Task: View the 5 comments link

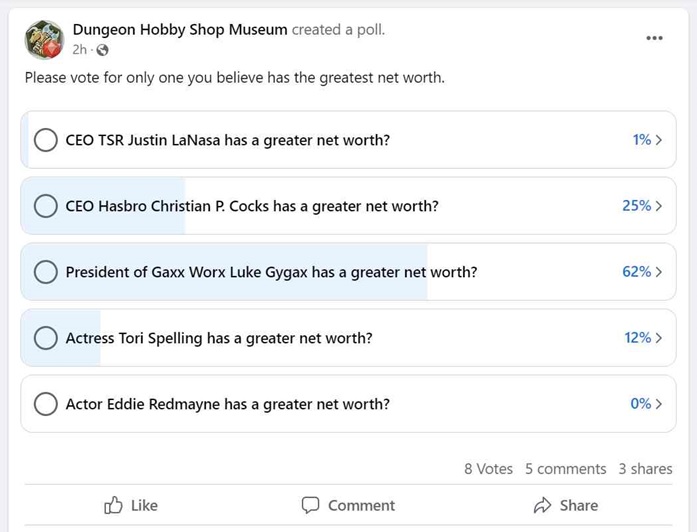Action: (x=565, y=469)
